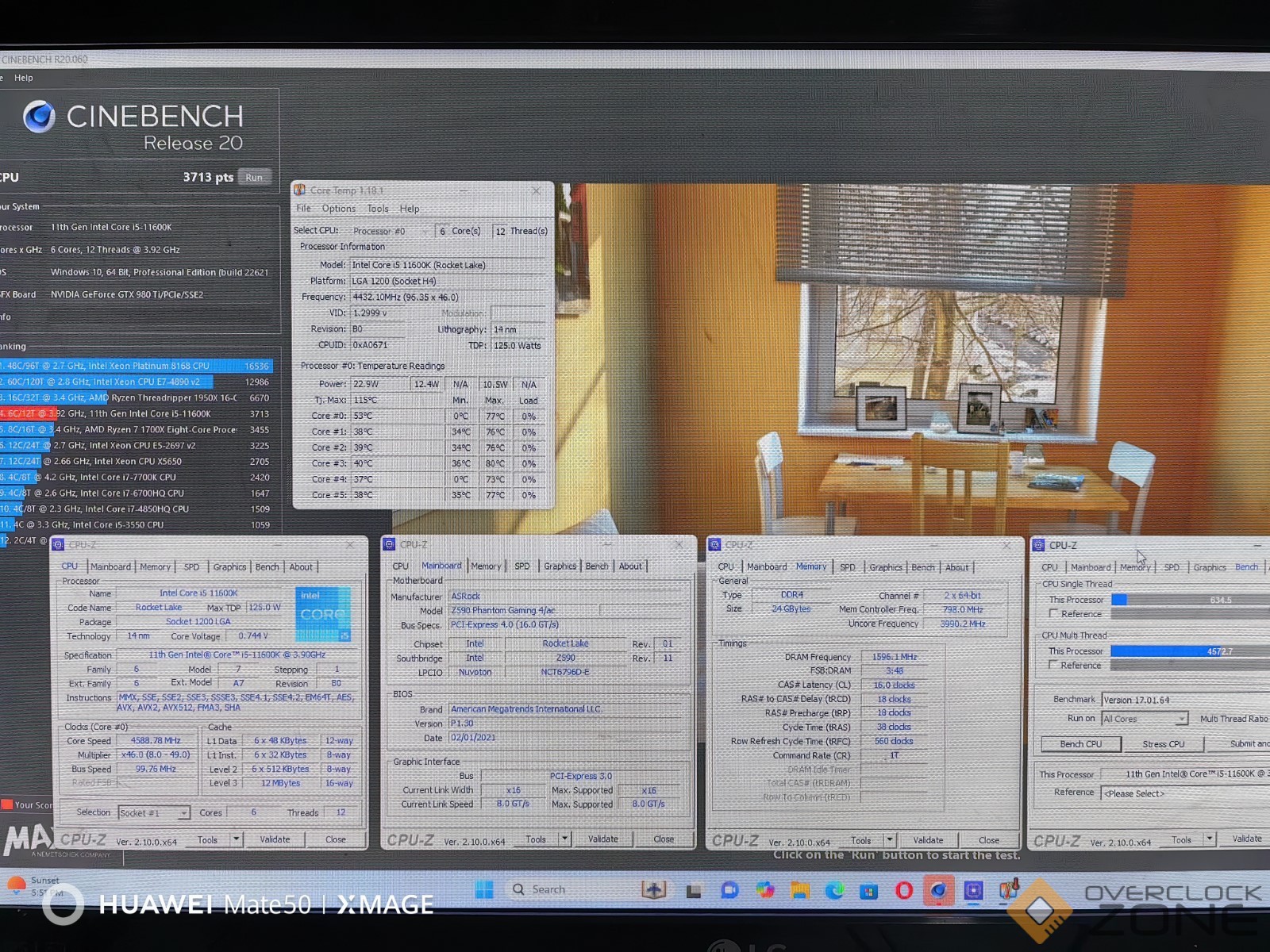The height and width of the screenshot is (952, 1270).
Task: Switch to CPU-Z via its taskbar icon
Action: (974, 890)
